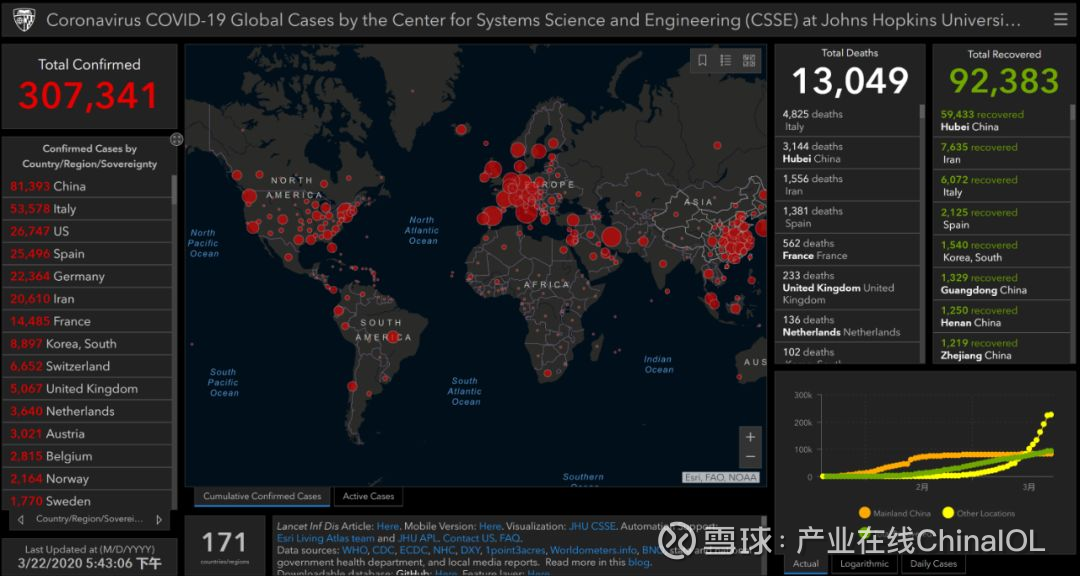1080x576 pixels.
Task: Open the ECDC data source link
Action: (x=415, y=551)
